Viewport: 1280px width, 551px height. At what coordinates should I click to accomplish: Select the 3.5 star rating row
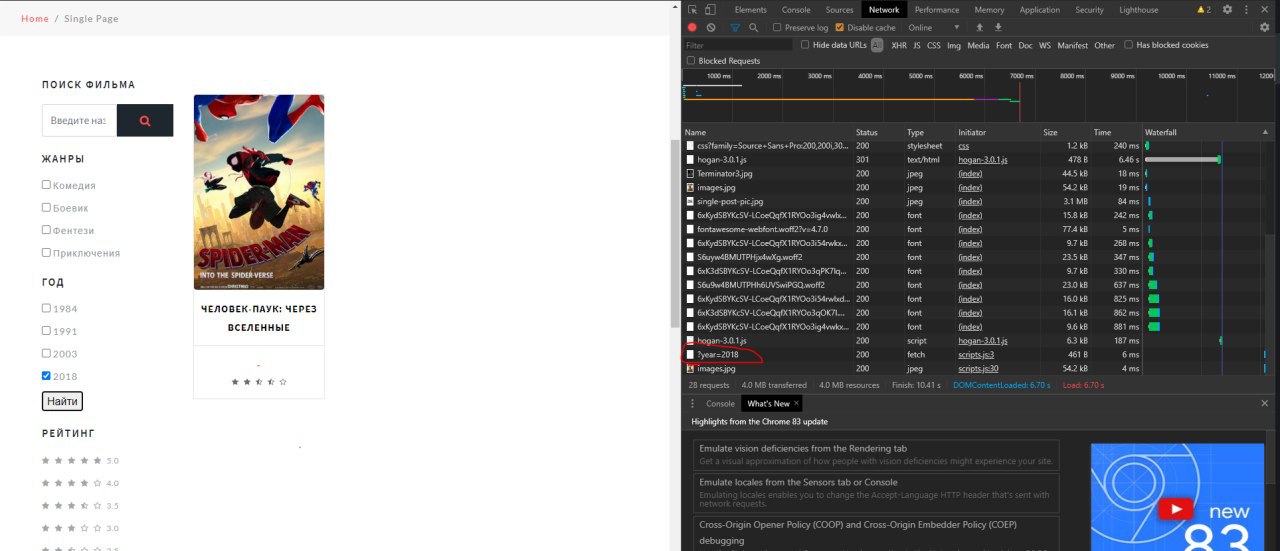click(x=80, y=506)
